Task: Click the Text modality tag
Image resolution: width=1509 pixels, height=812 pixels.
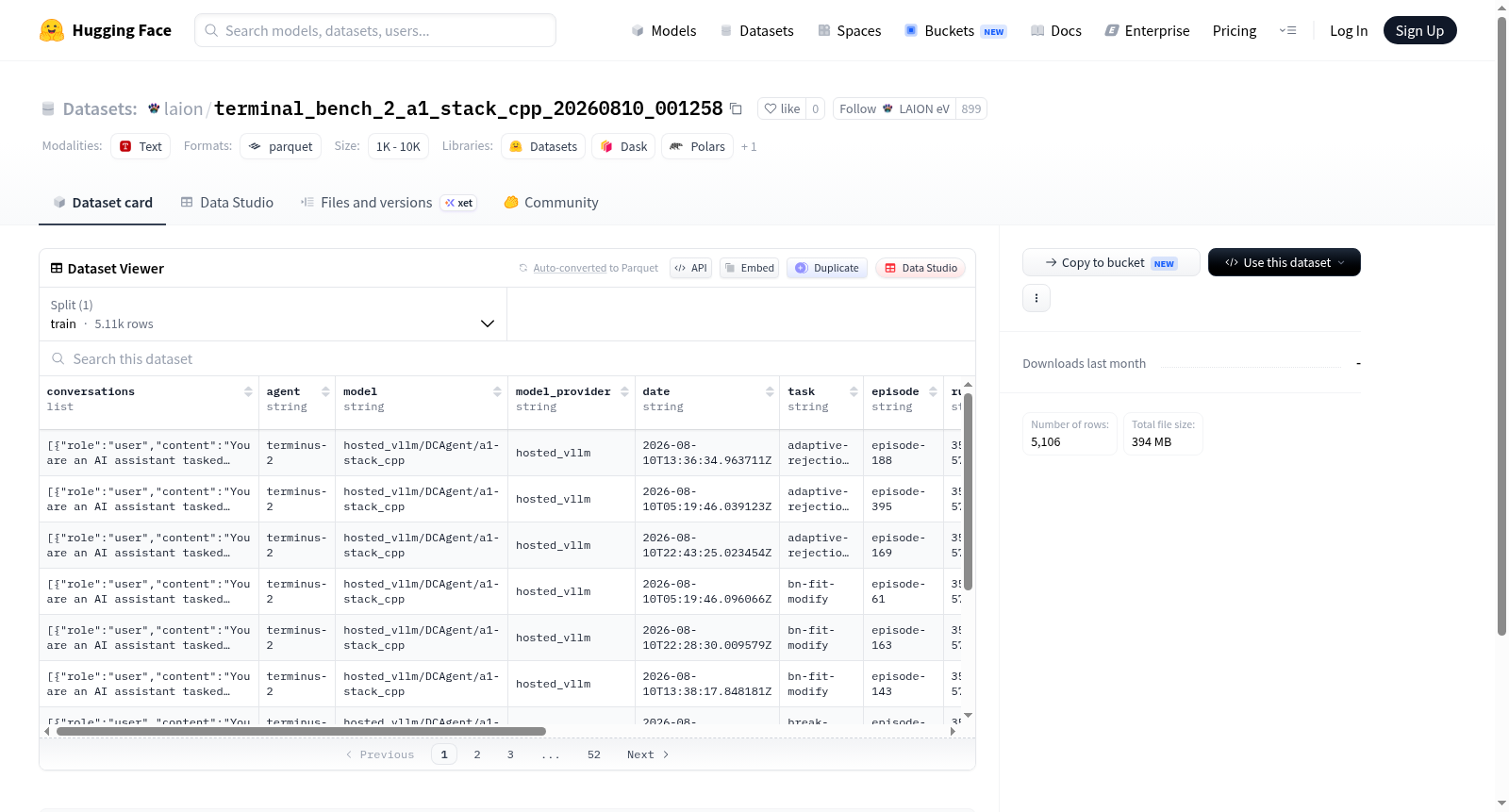Action: [x=141, y=146]
